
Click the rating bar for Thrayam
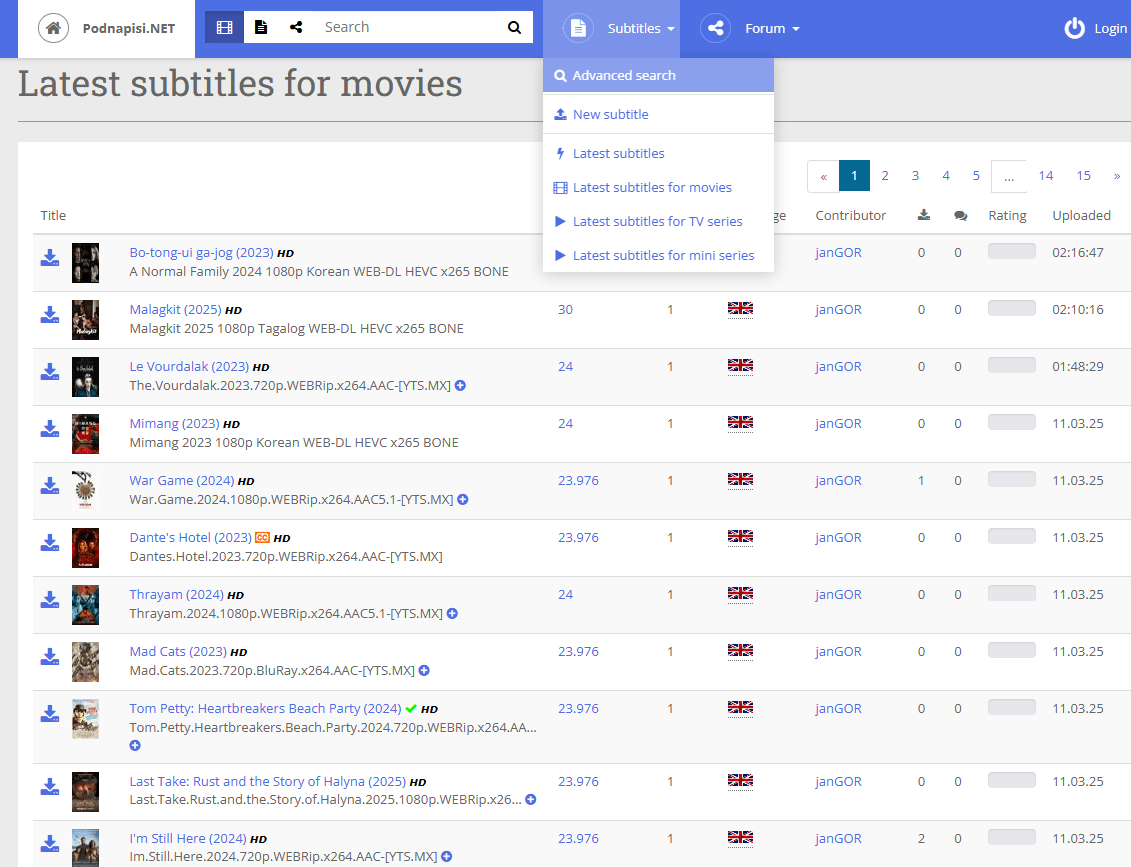[1011, 594]
